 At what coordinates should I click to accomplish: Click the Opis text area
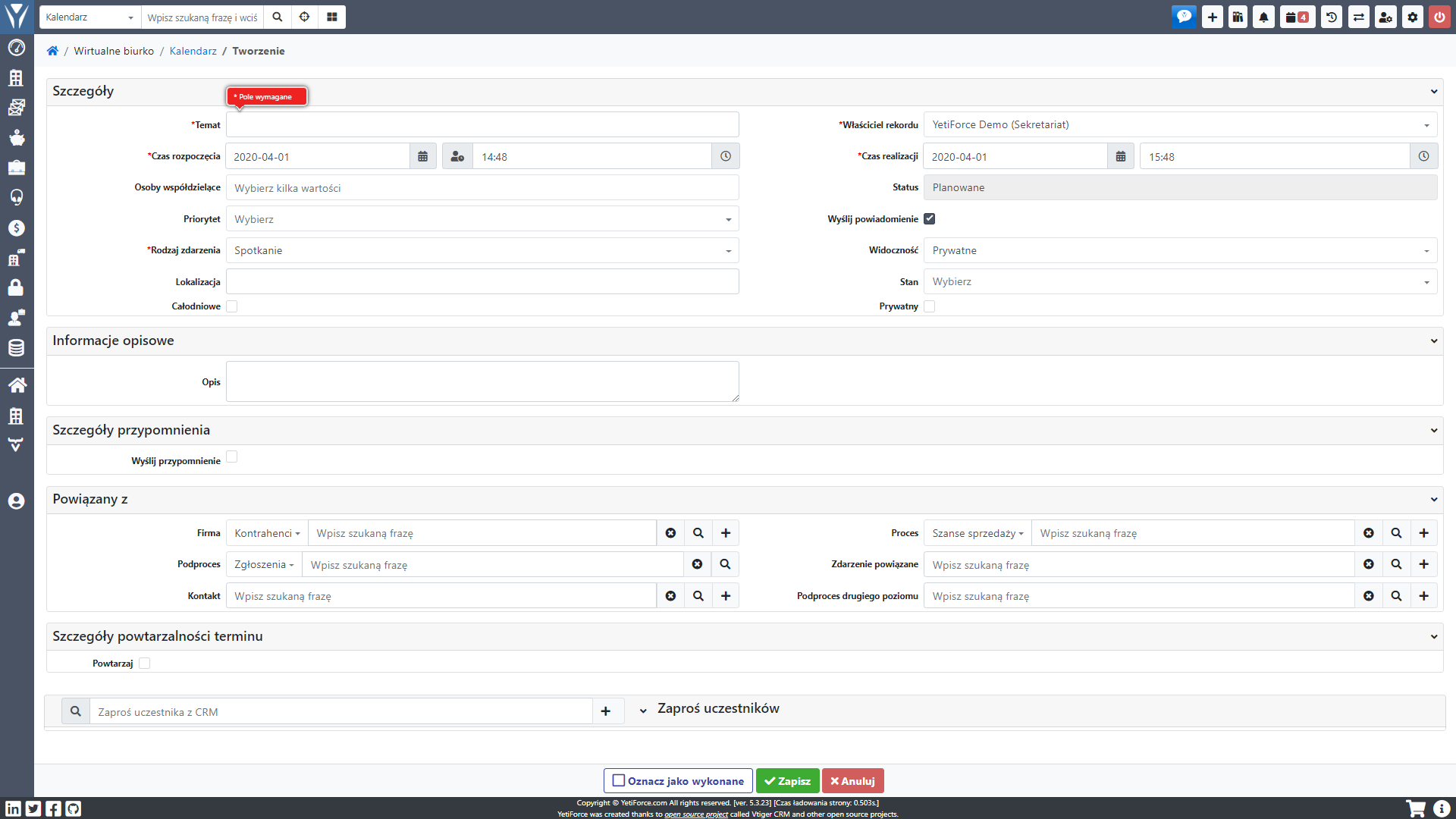[x=482, y=381]
